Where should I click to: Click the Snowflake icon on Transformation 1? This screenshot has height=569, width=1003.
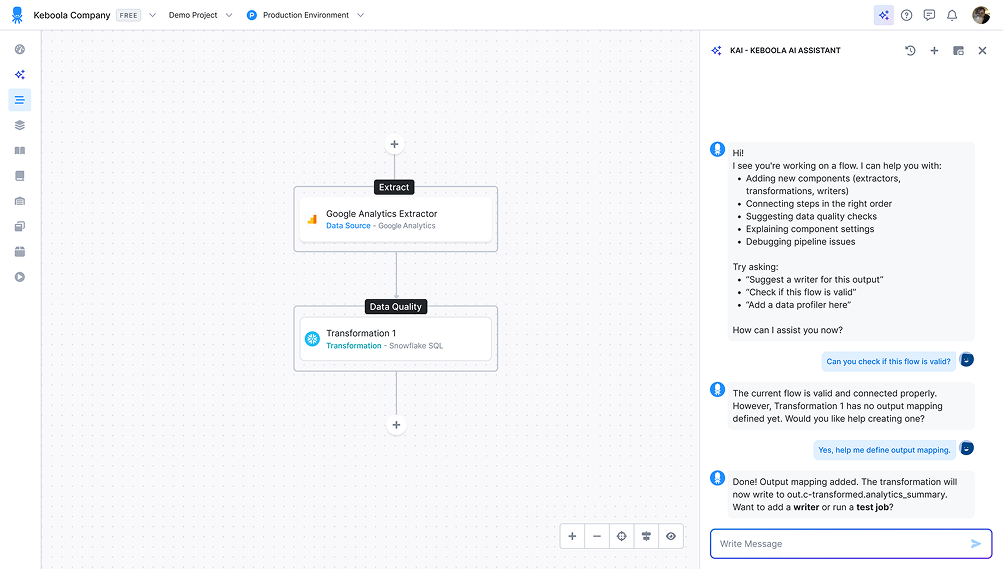(x=312, y=339)
